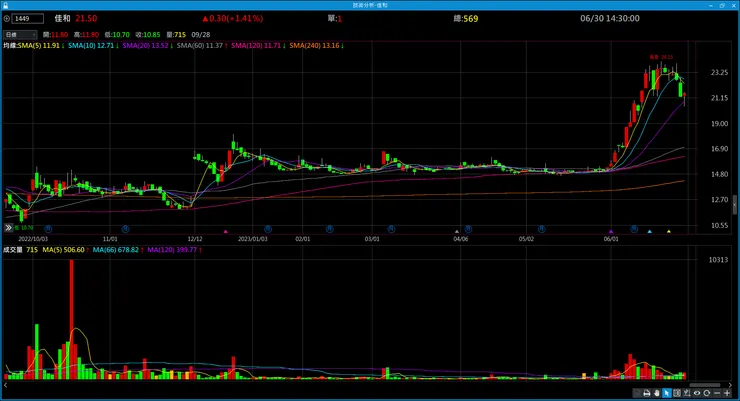The height and width of the screenshot is (401, 740).
Task: Edit the stock code field 1449
Action: [x=28, y=19]
